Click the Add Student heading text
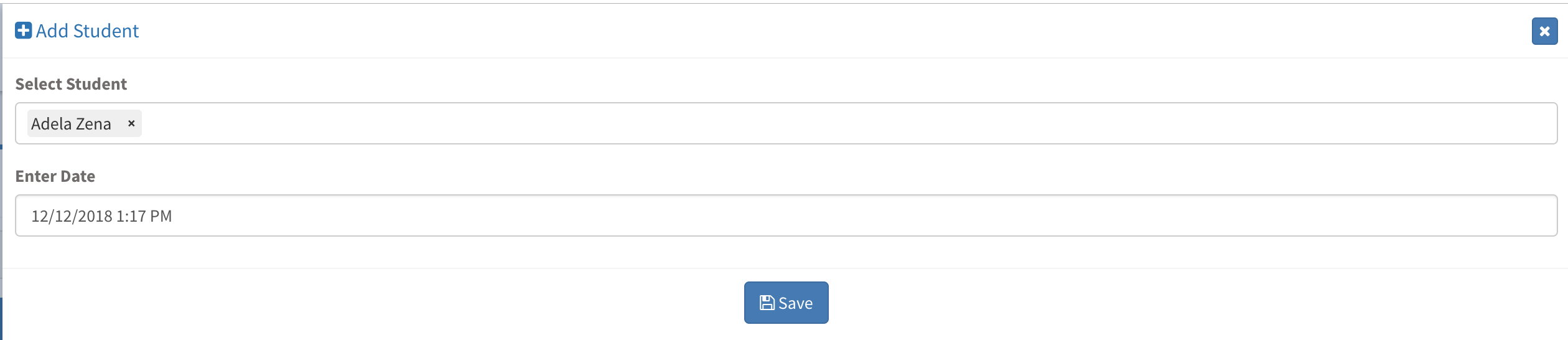The image size is (1568, 340). (87, 31)
